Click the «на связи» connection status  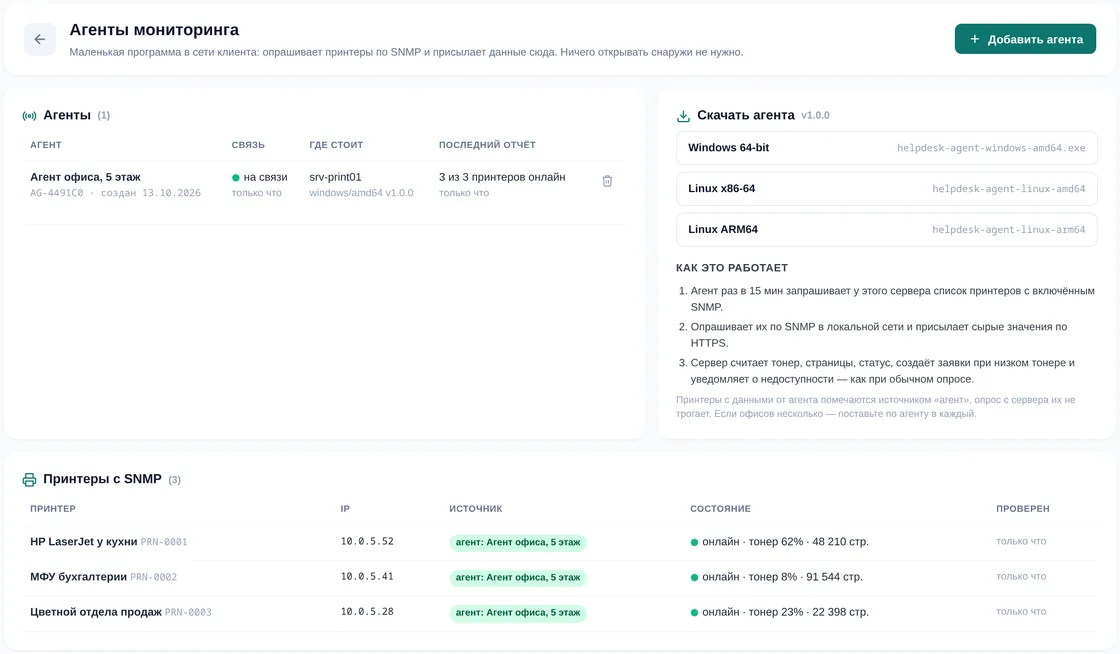pyautogui.click(x=259, y=177)
